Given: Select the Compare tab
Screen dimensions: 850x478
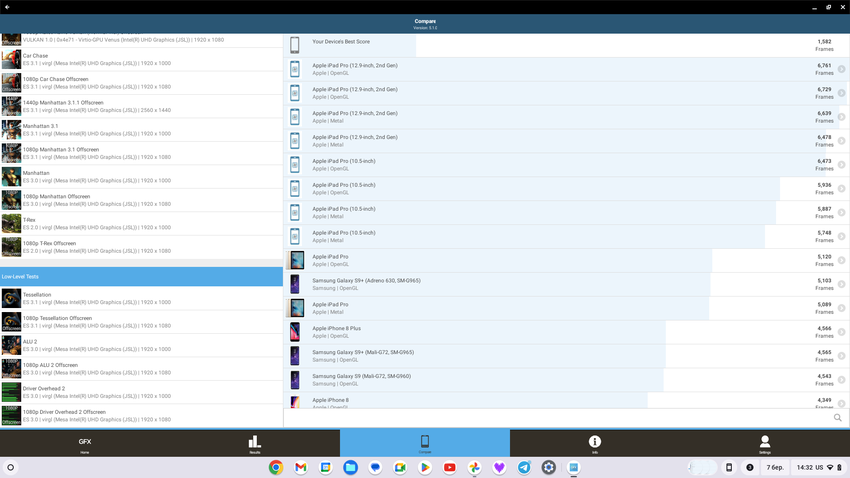Looking at the screenshot, I should pos(425,443).
